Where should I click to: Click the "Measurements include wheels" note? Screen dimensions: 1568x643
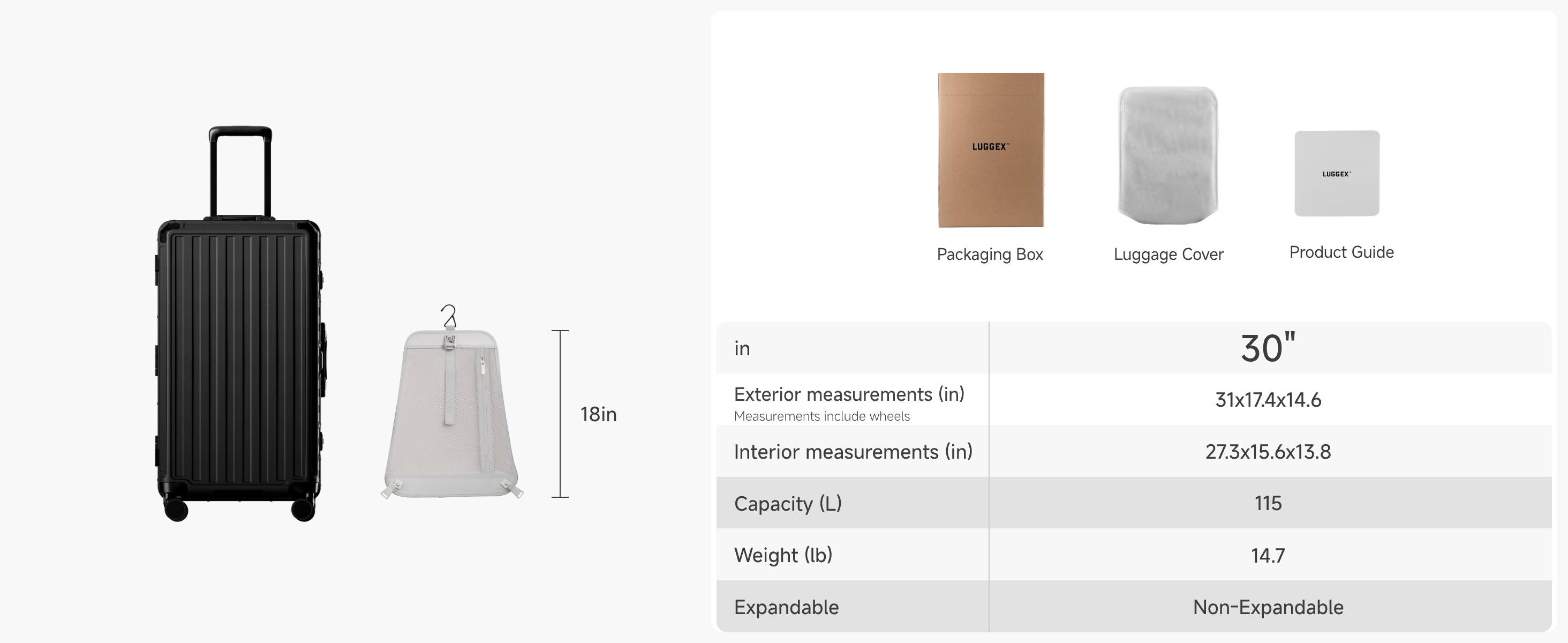[x=821, y=416]
